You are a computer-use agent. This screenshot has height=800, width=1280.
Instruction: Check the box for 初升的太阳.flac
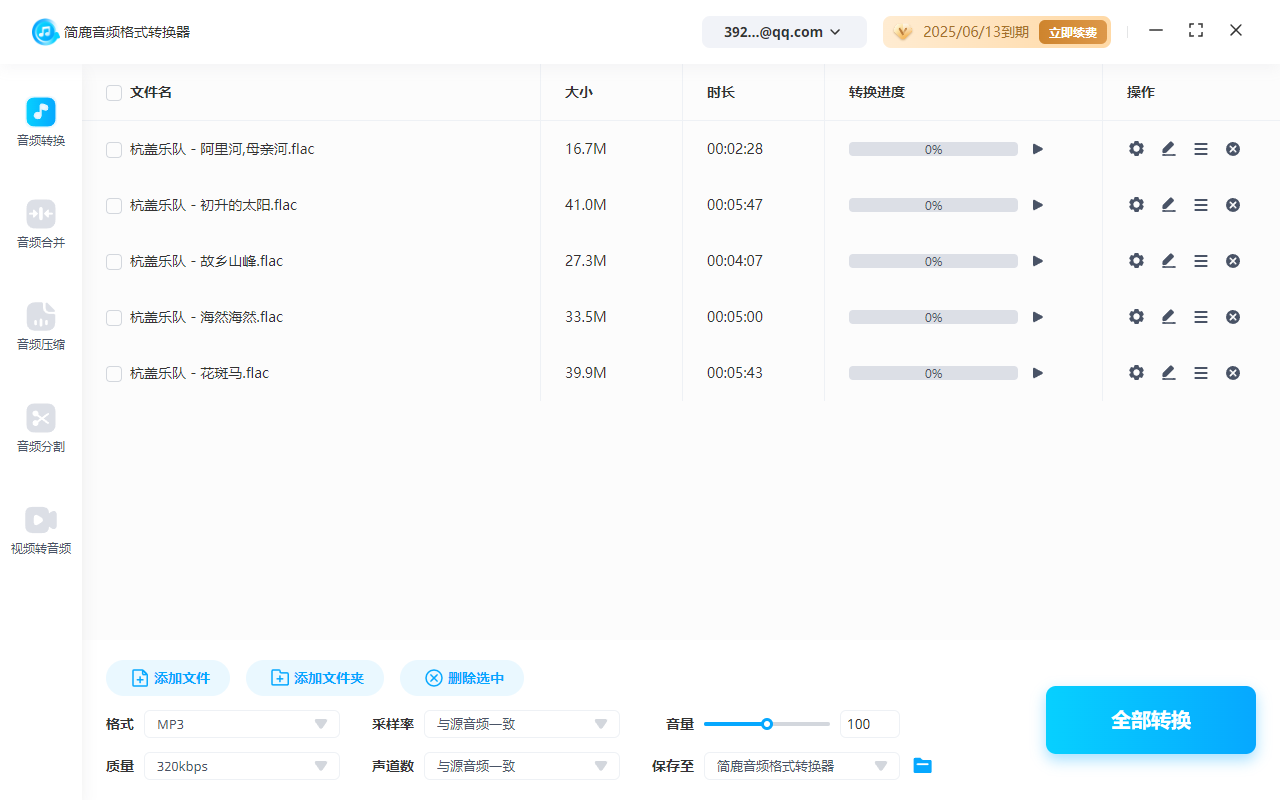pos(114,206)
